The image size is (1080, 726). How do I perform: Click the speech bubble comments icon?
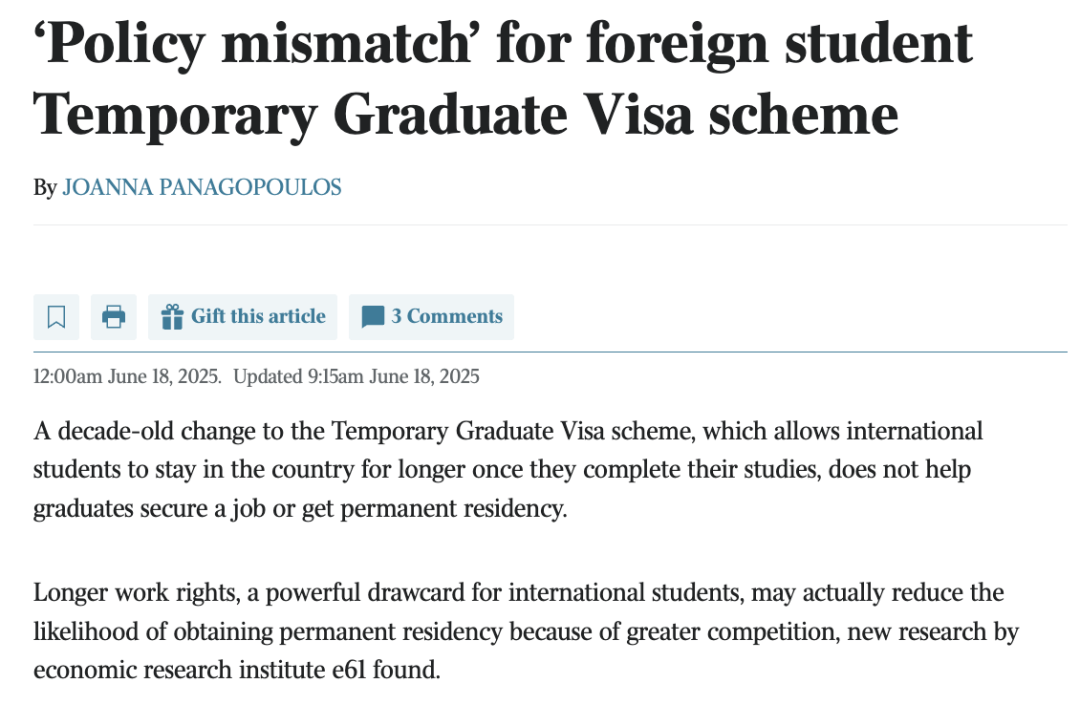coord(373,317)
